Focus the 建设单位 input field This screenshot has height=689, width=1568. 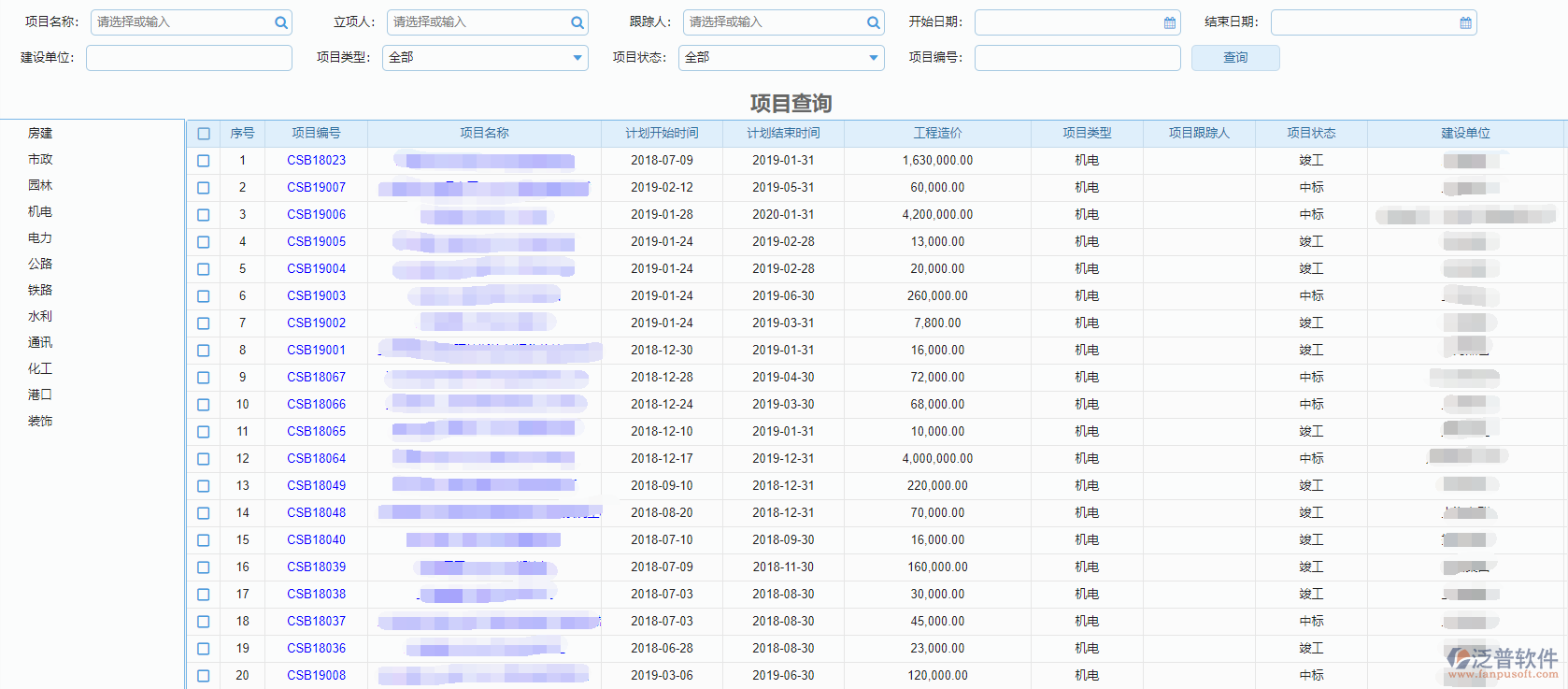189,58
